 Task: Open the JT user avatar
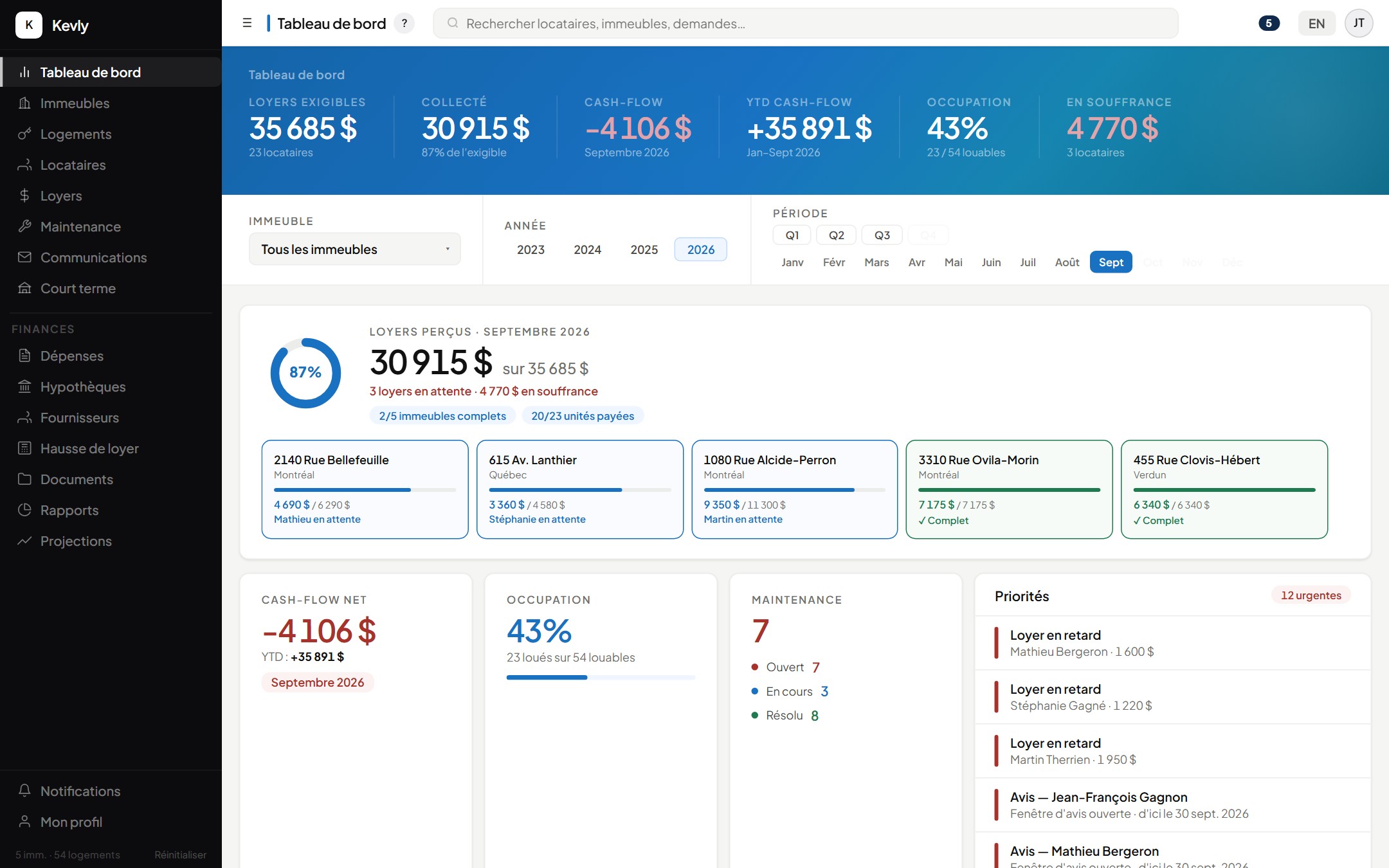(x=1359, y=23)
